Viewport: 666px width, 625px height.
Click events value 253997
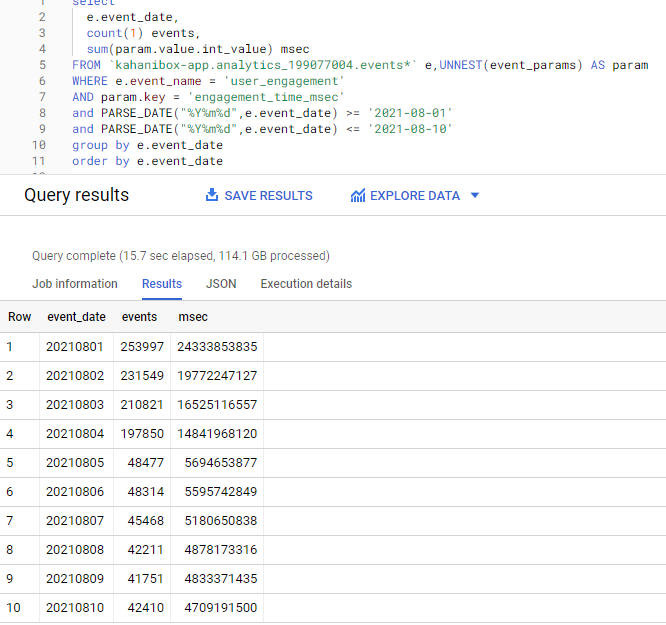pos(142,347)
